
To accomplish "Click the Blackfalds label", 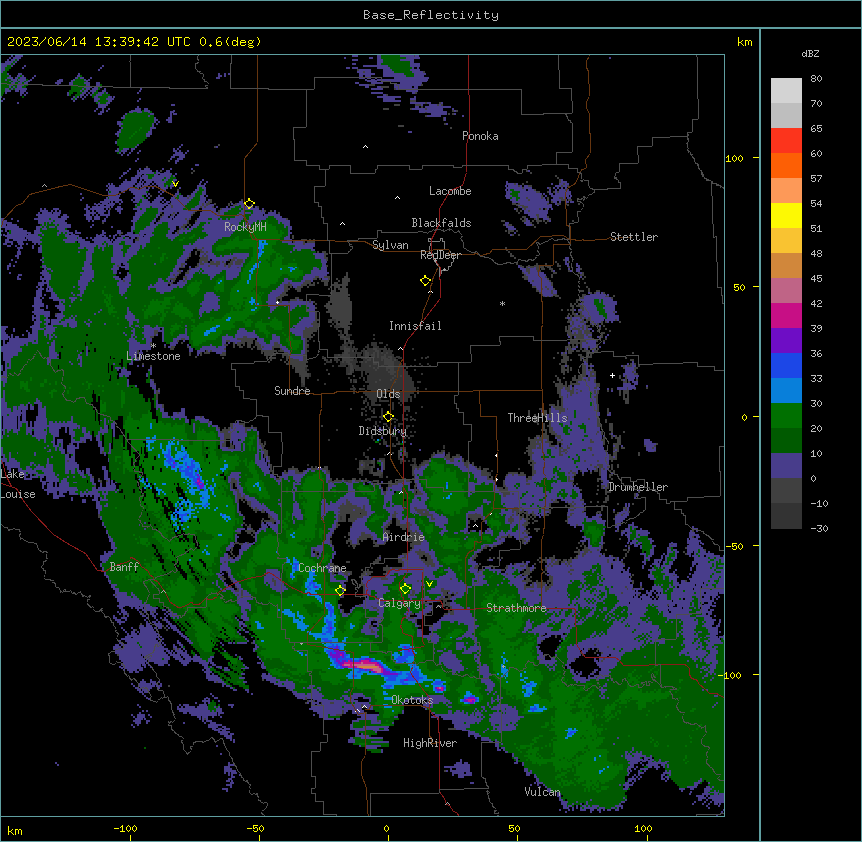I will tap(441, 223).
